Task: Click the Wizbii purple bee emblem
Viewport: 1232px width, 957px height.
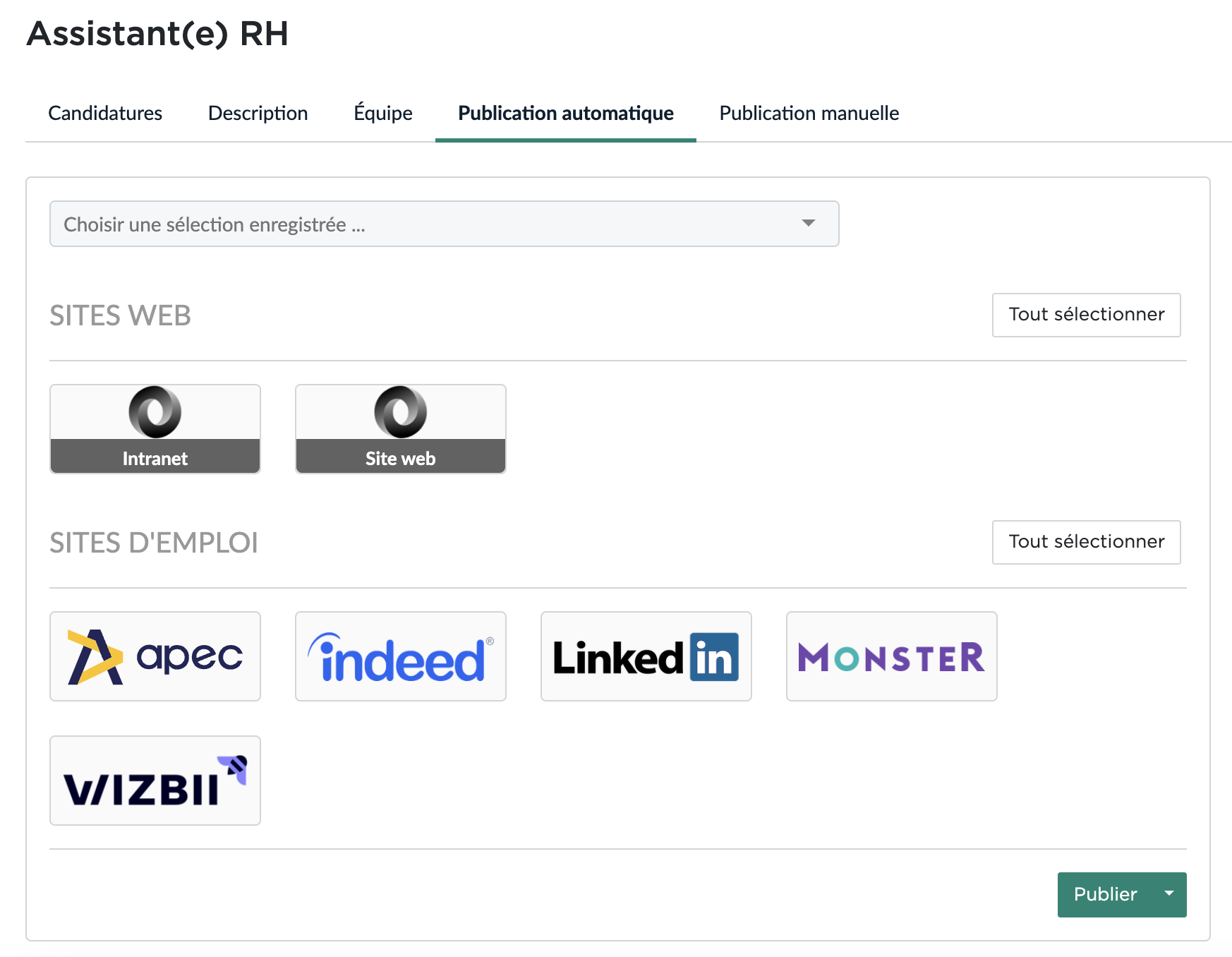Action: tap(234, 769)
